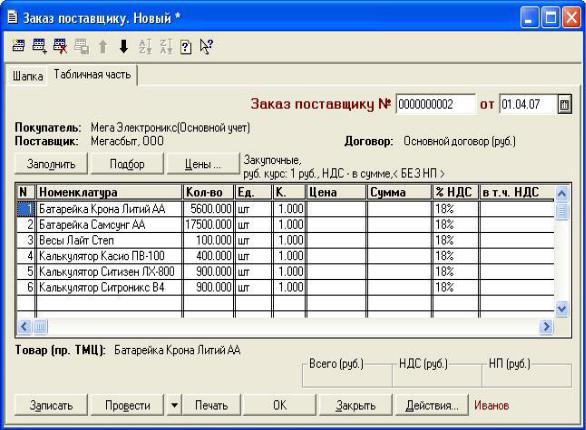Screen dimensions: 586x430
Task: Activate the context help cursor icon
Action: coord(206,47)
